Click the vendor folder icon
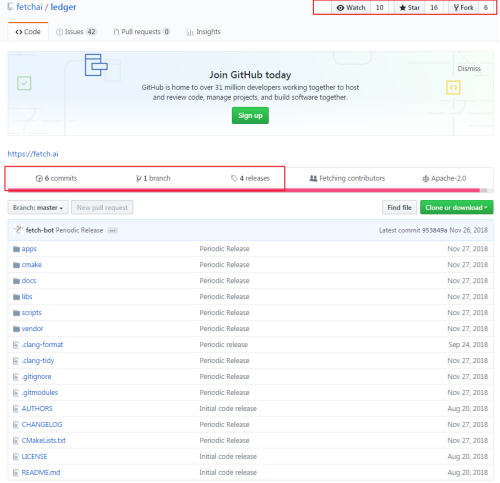The width and height of the screenshot is (500, 483). 16,329
